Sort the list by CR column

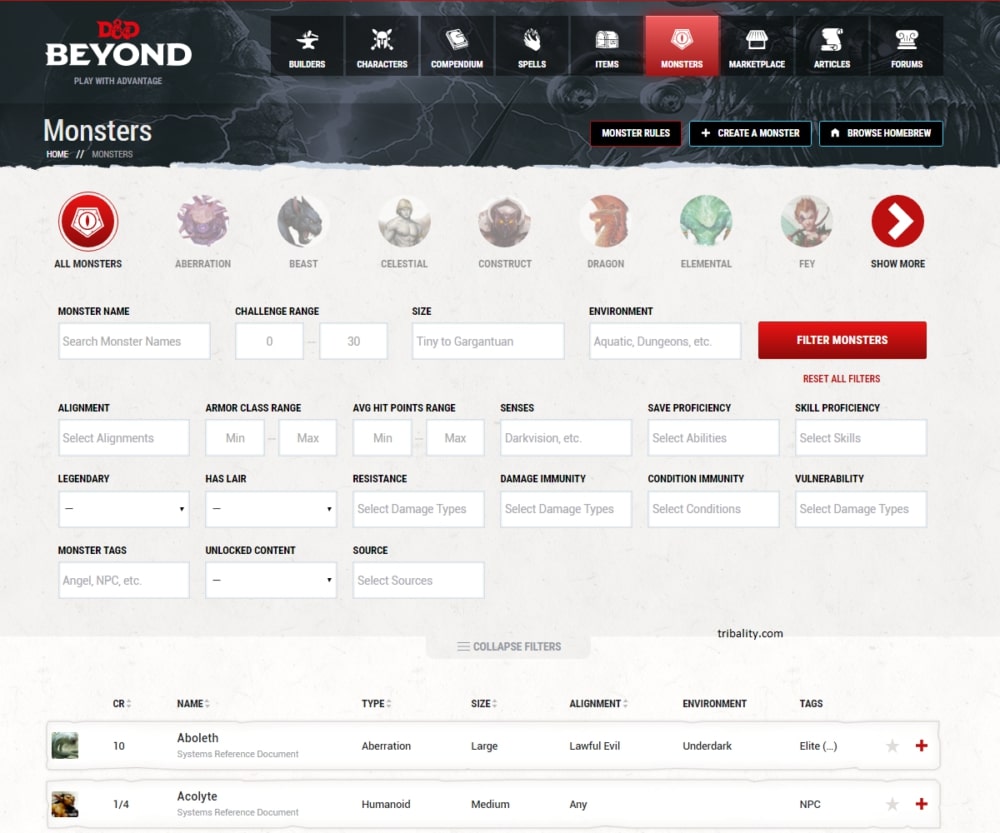click(121, 704)
